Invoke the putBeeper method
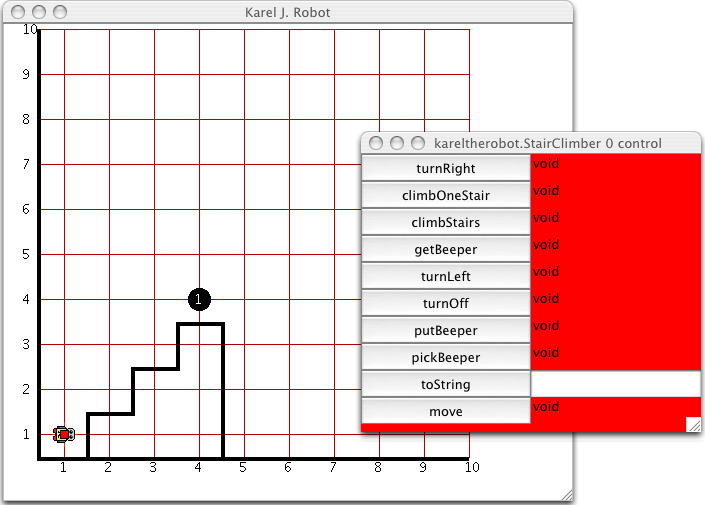Image resolution: width=705 pixels, height=505 pixels. tap(446, 330)
